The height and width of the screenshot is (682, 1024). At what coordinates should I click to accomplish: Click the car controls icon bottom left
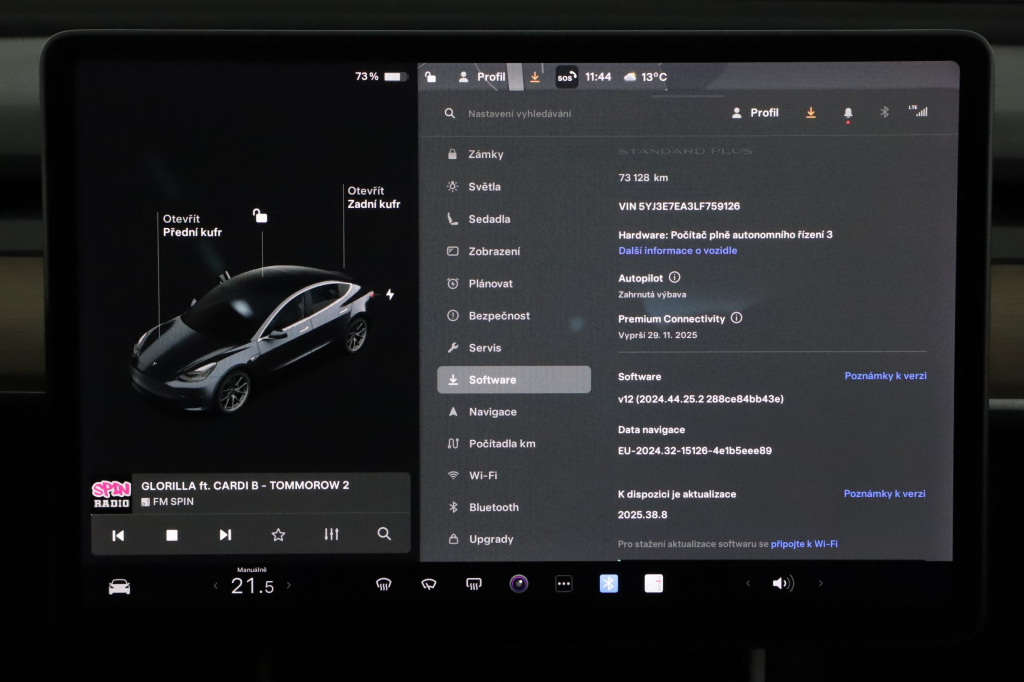coord(119,584)
